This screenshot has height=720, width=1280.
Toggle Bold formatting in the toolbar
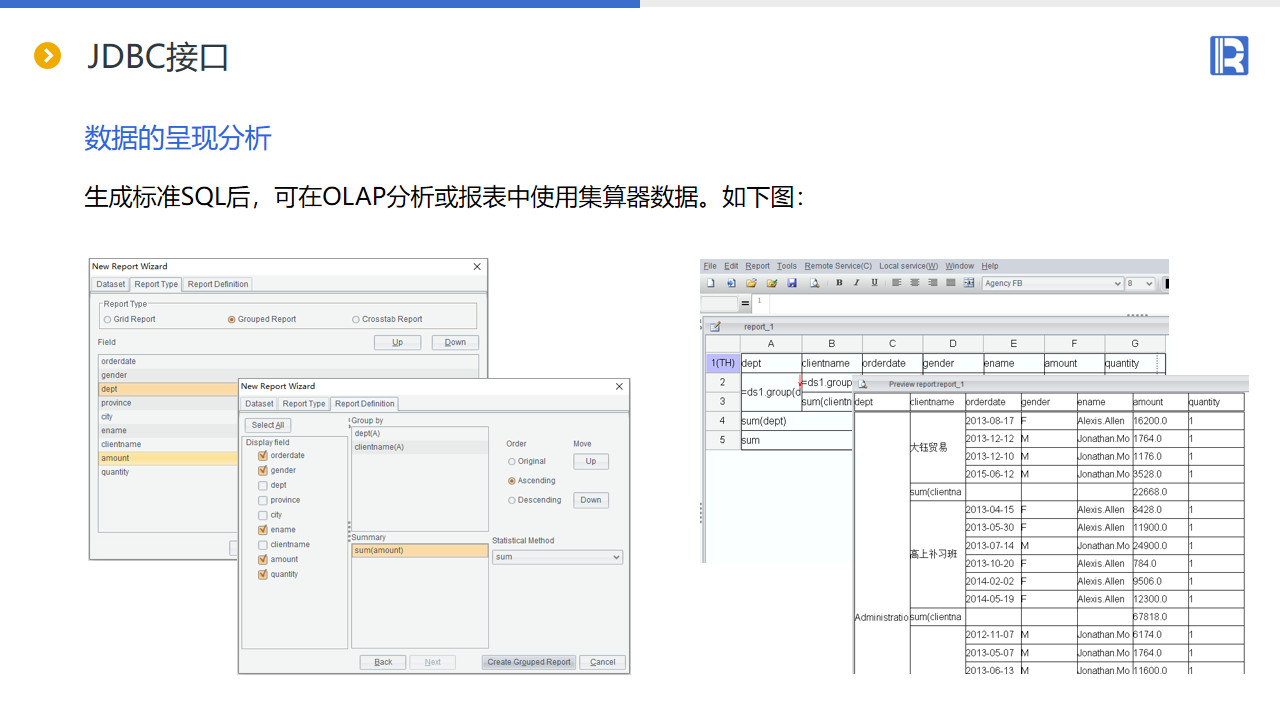[x=839, y=283]
